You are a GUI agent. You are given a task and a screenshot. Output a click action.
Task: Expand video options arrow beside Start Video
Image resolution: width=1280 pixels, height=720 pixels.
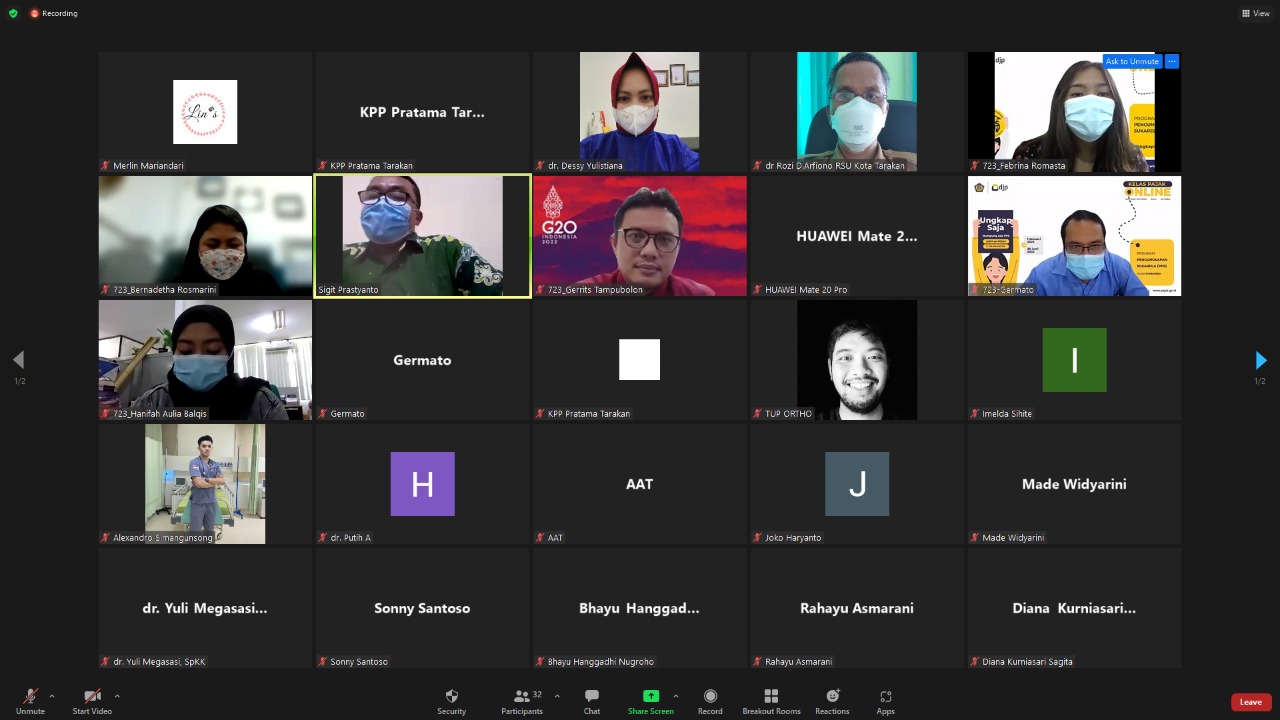tap(117, 696)
